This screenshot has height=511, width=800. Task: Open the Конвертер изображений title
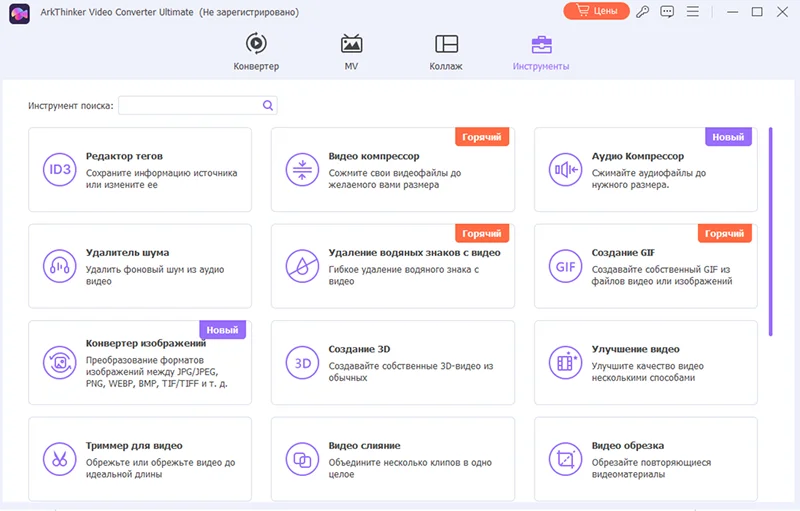point(146,343)
